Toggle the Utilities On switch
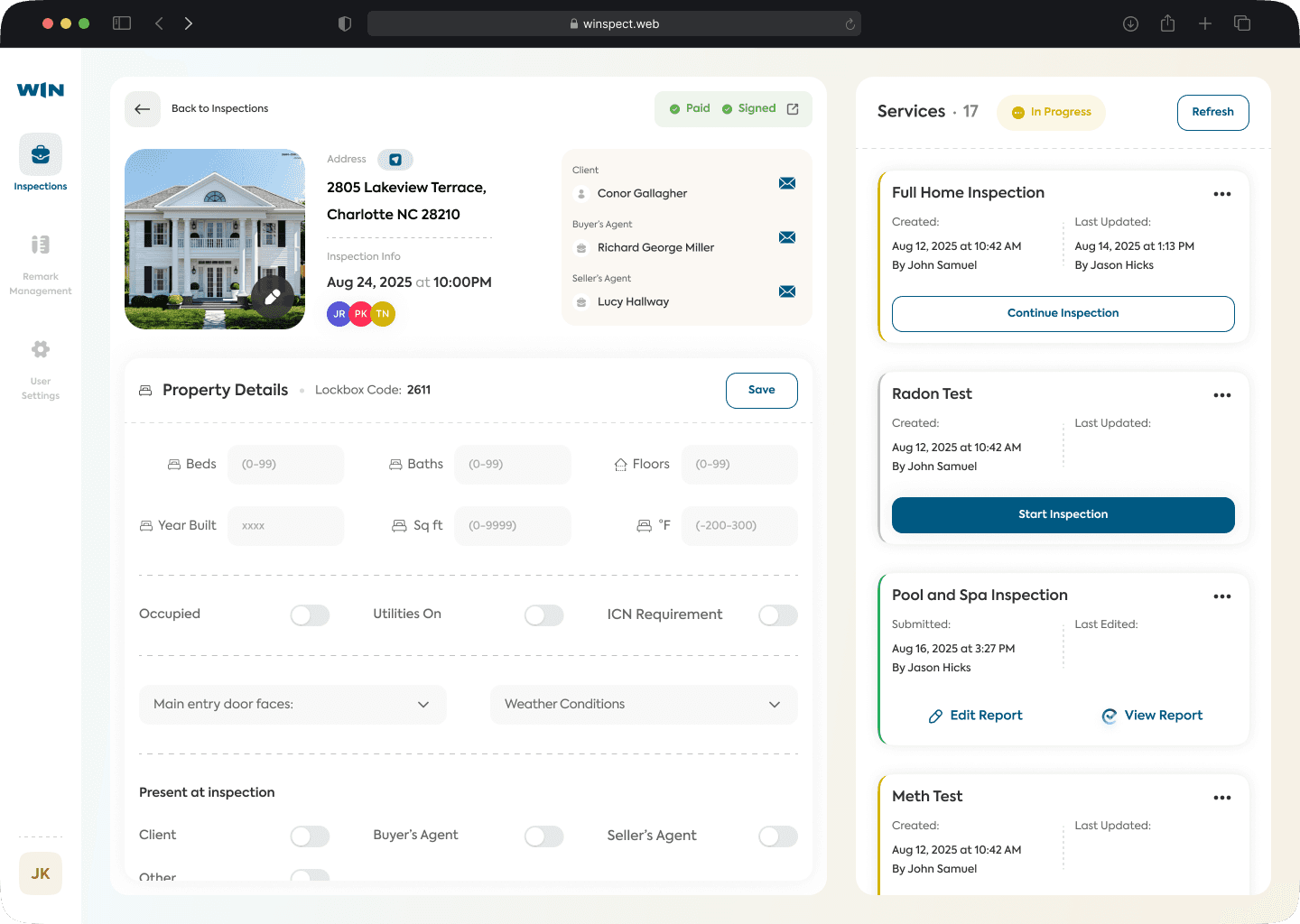 point(543,615)
